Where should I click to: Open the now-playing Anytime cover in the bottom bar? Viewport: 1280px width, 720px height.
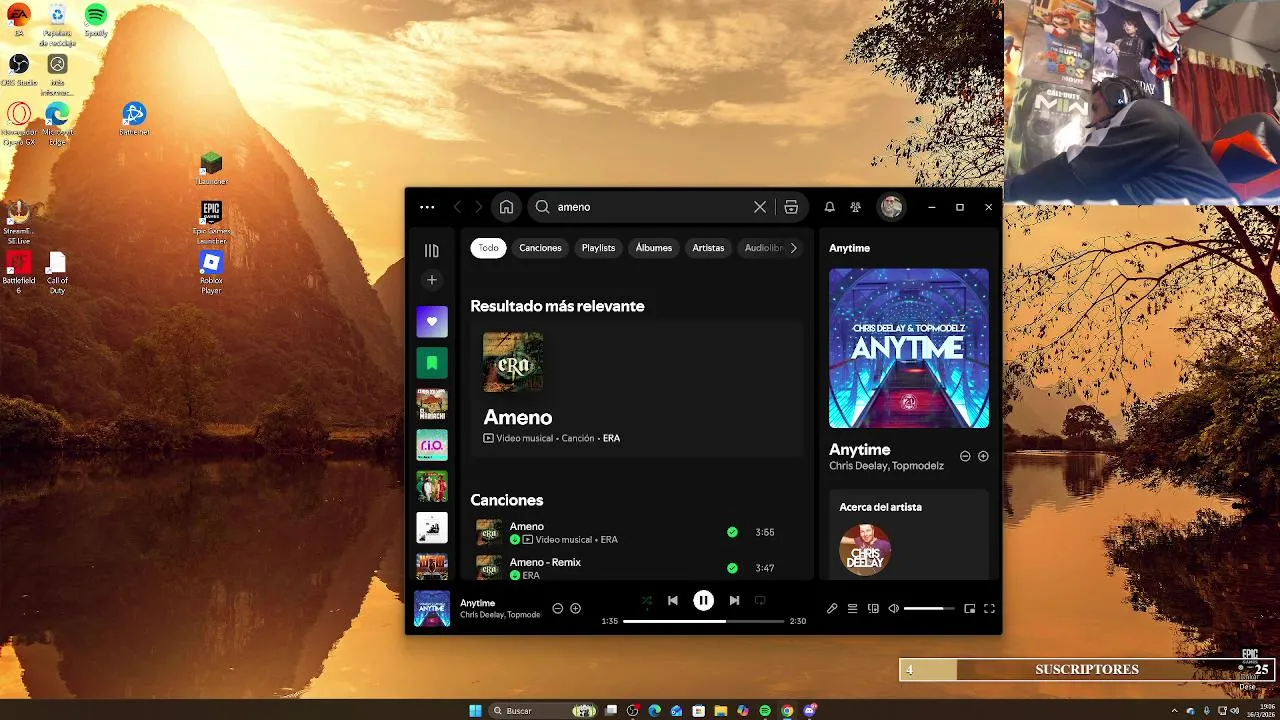coord(432,609)
